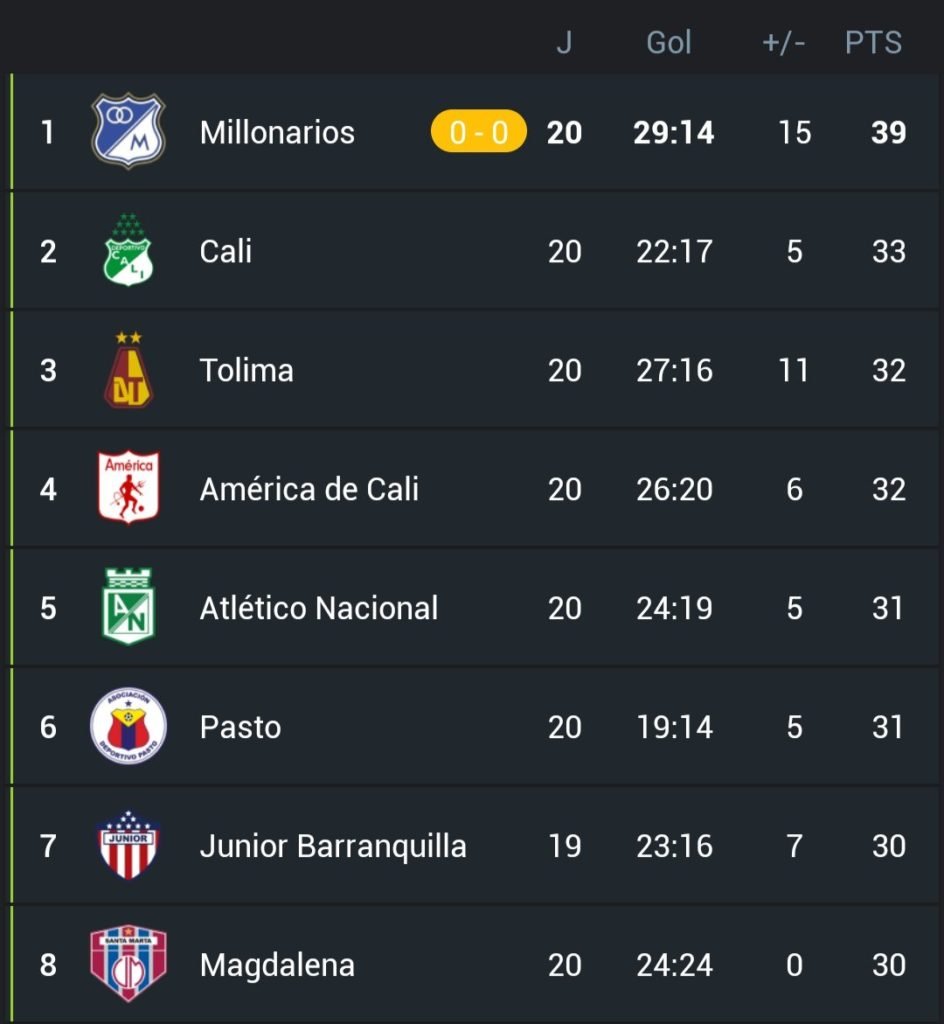Open the Junior Barranquilla team page
944x1024 pixels.
pos(333,846)
